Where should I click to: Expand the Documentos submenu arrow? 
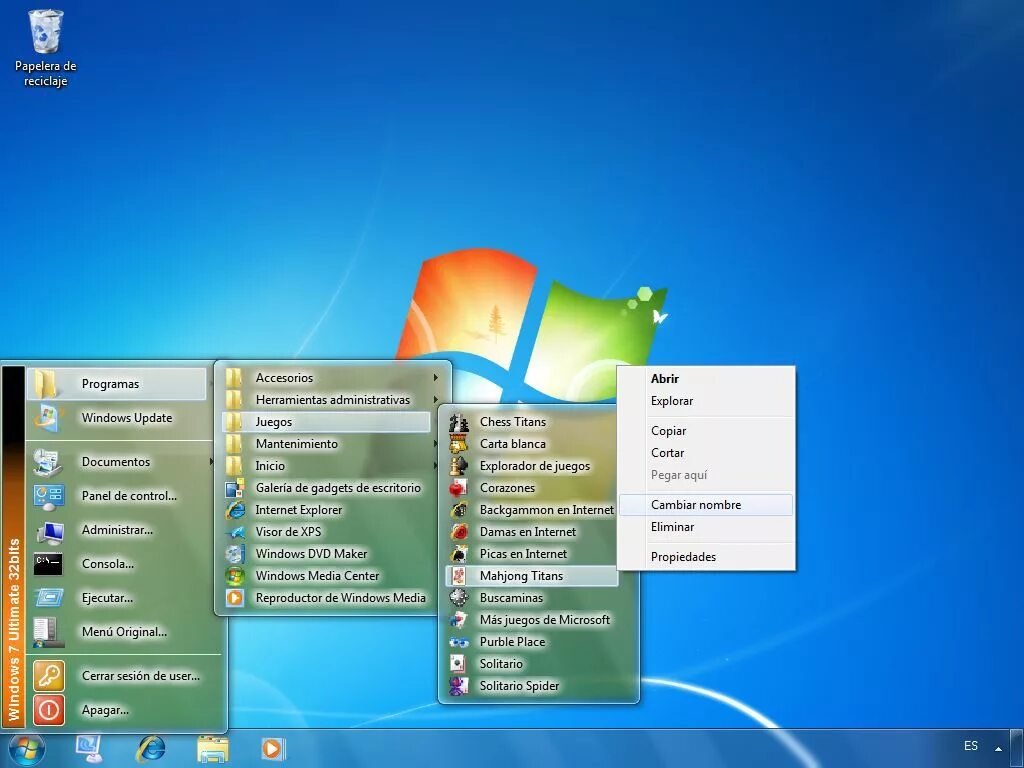pos(212,462)
